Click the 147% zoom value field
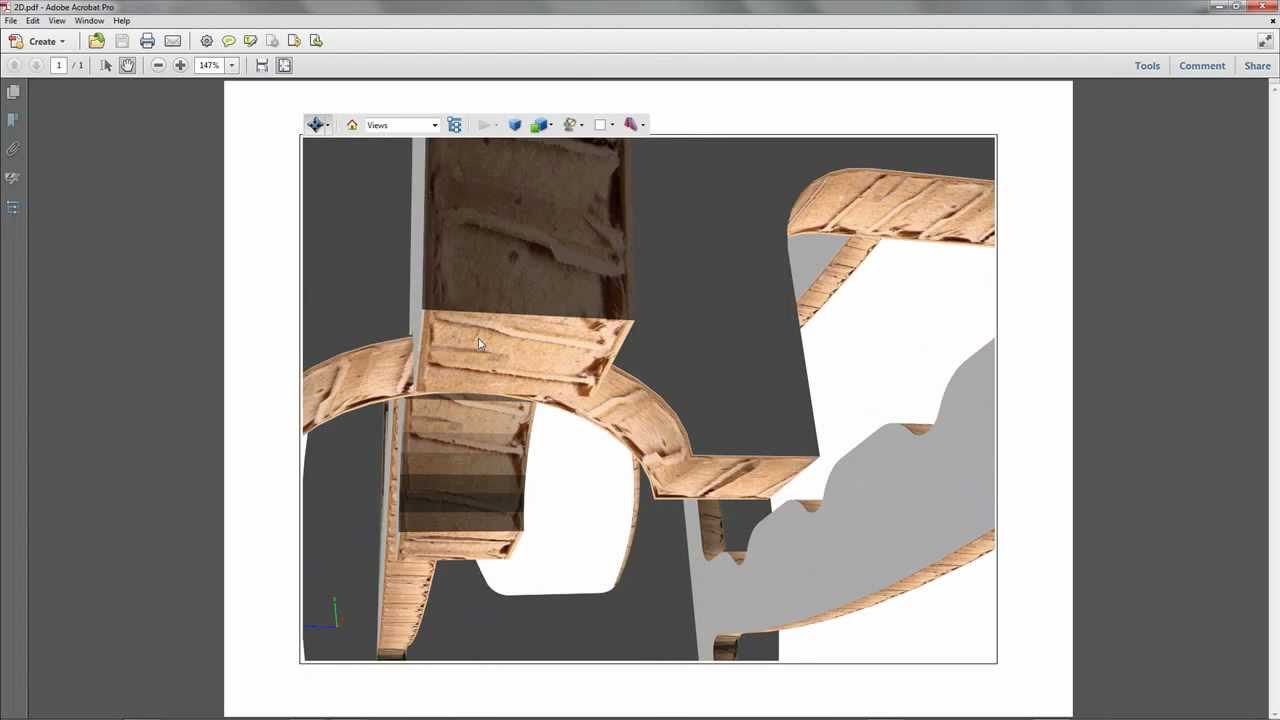The height and width of the screenshot is (720, 1280). pyautogui.click(x=209, y=65)
